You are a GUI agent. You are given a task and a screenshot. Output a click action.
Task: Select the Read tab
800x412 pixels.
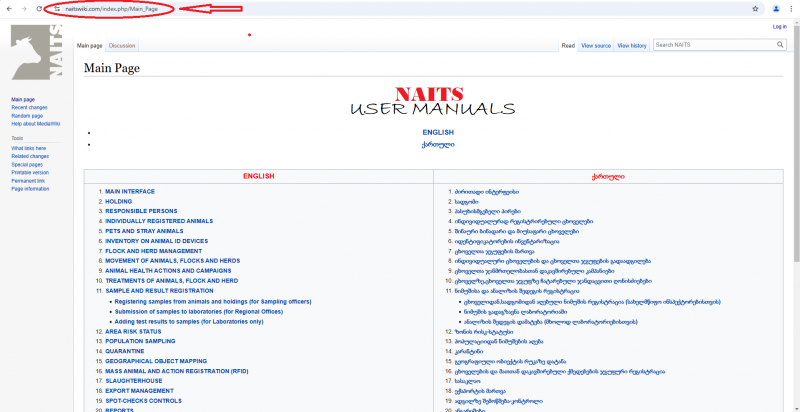point(568,46)
